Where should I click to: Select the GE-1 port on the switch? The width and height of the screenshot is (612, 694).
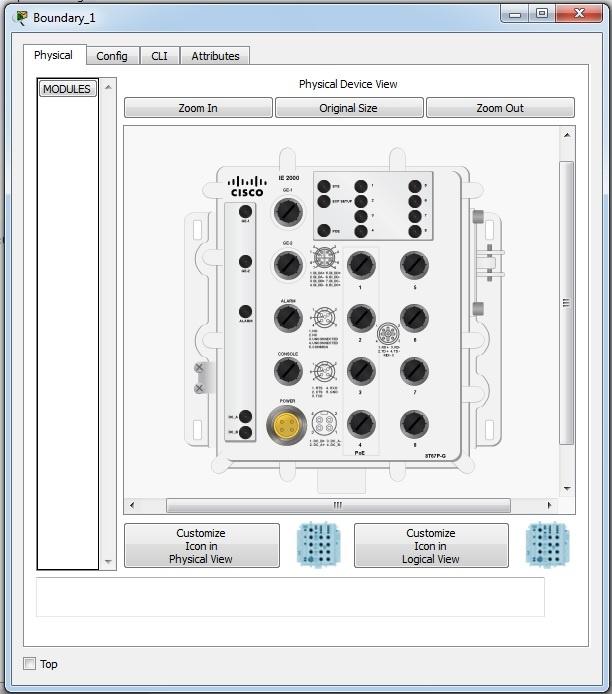click(288, 211)
